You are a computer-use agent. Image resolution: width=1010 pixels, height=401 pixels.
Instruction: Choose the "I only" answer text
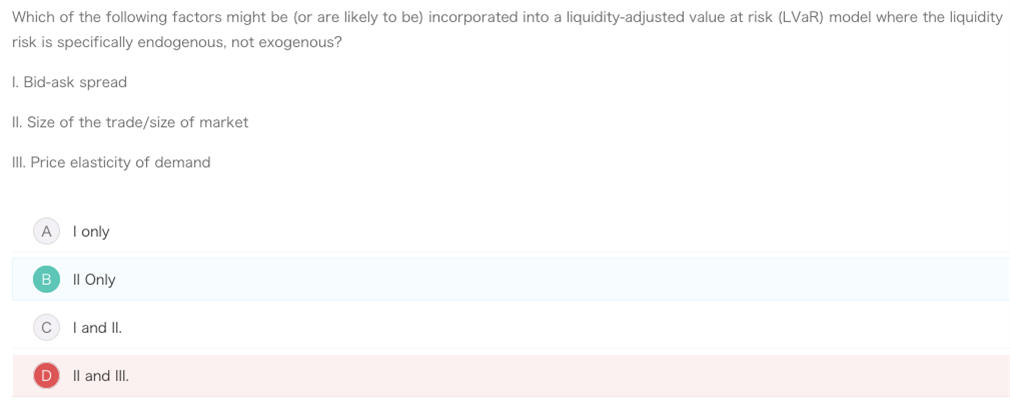point(91,232)
